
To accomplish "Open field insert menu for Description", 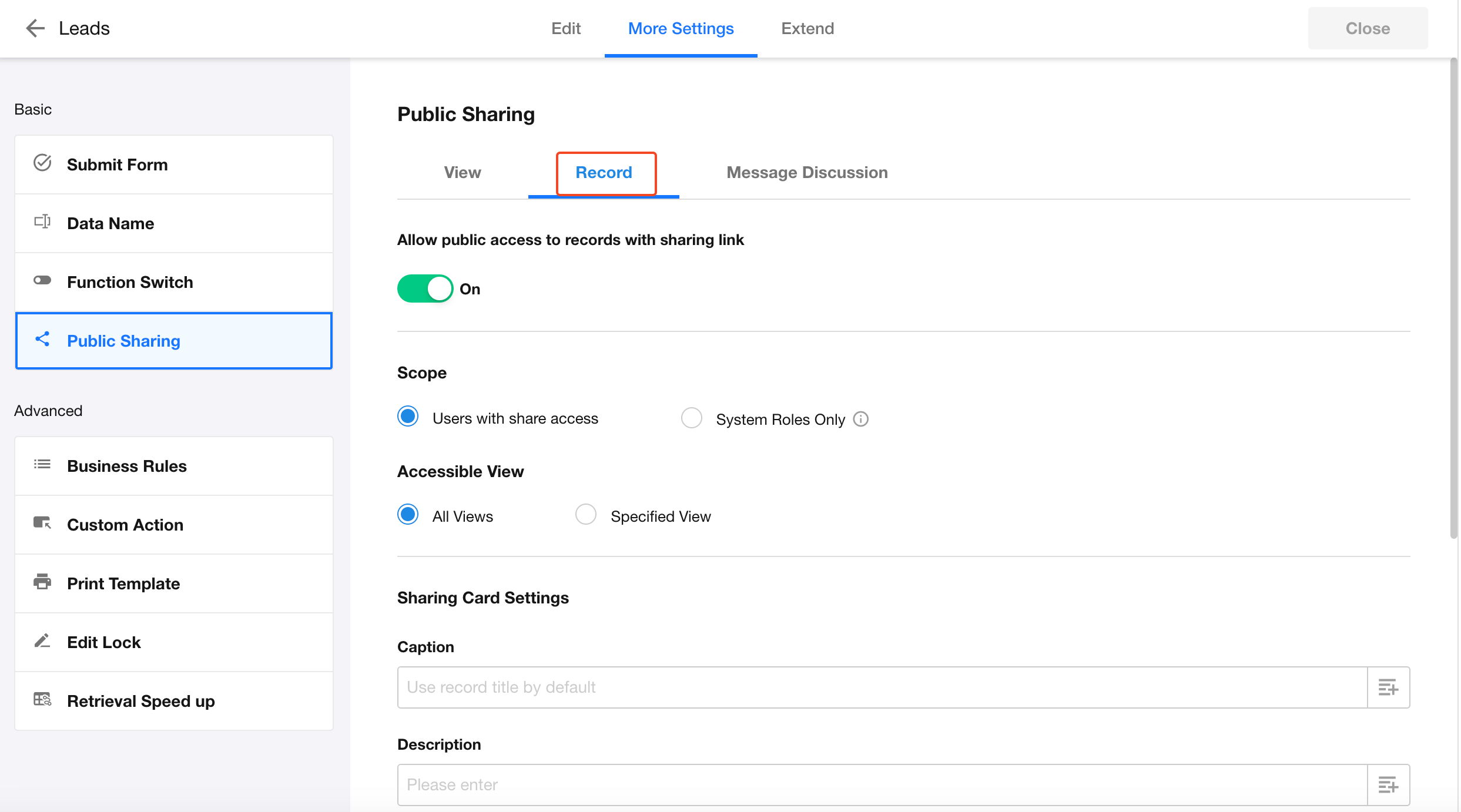I will click(x=1388, y=784).
